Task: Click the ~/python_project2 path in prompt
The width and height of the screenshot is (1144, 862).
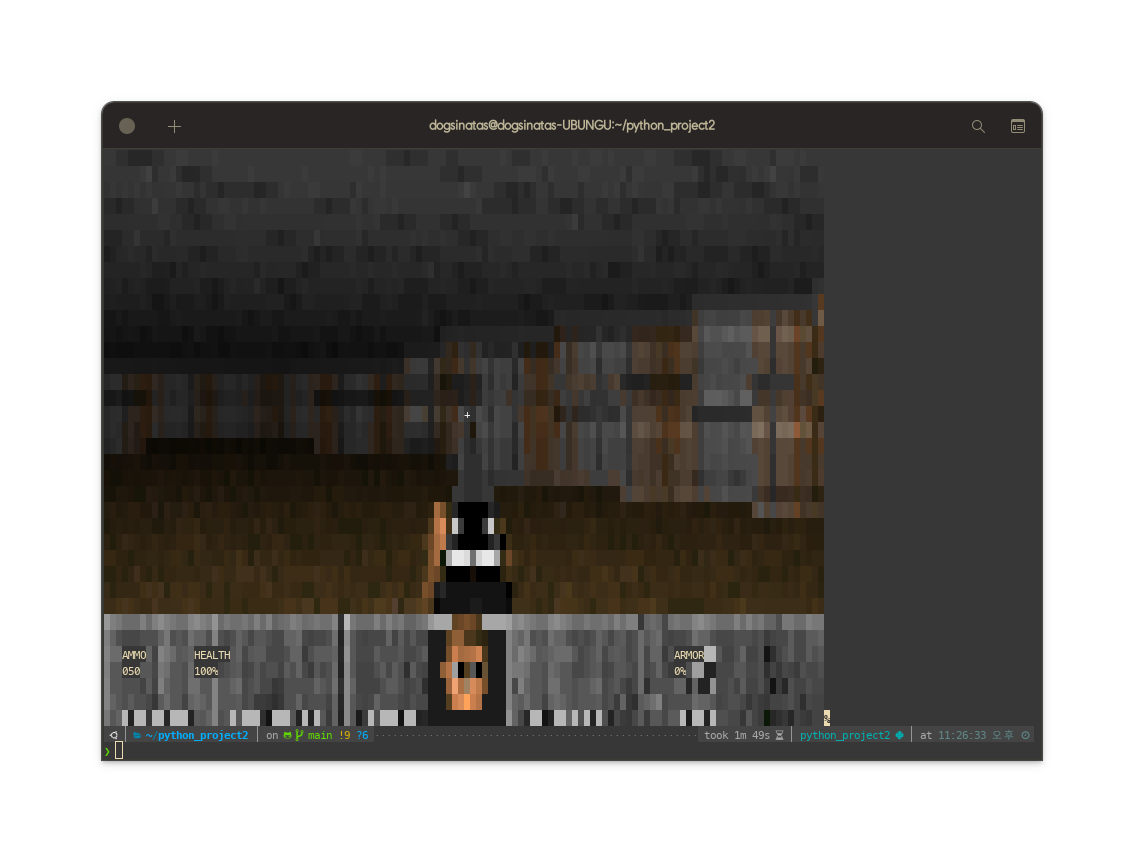Action: tap(197, 735)
